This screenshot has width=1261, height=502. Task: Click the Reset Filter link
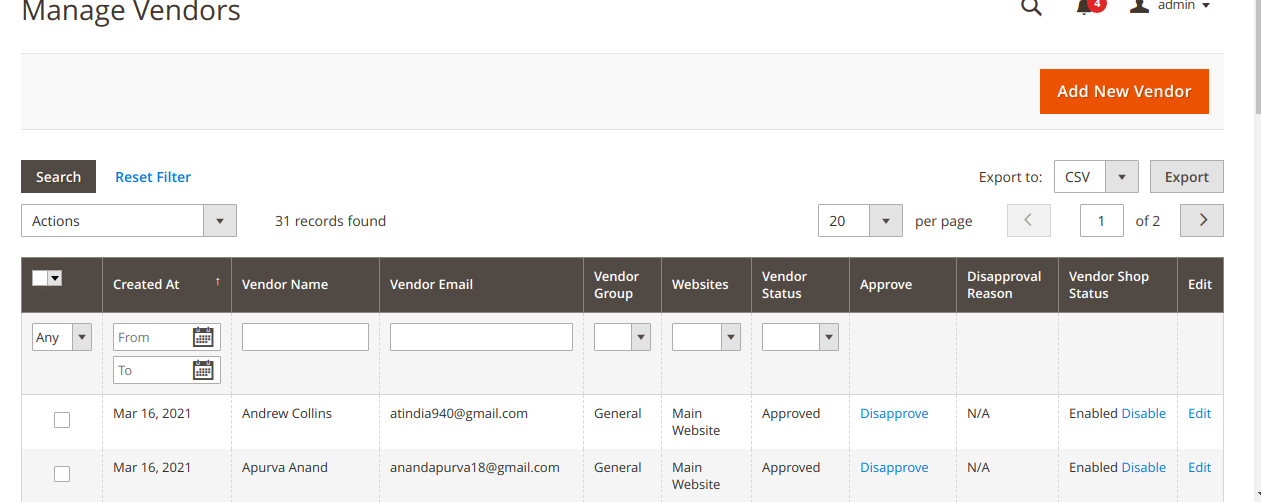(x=153, y=177)
